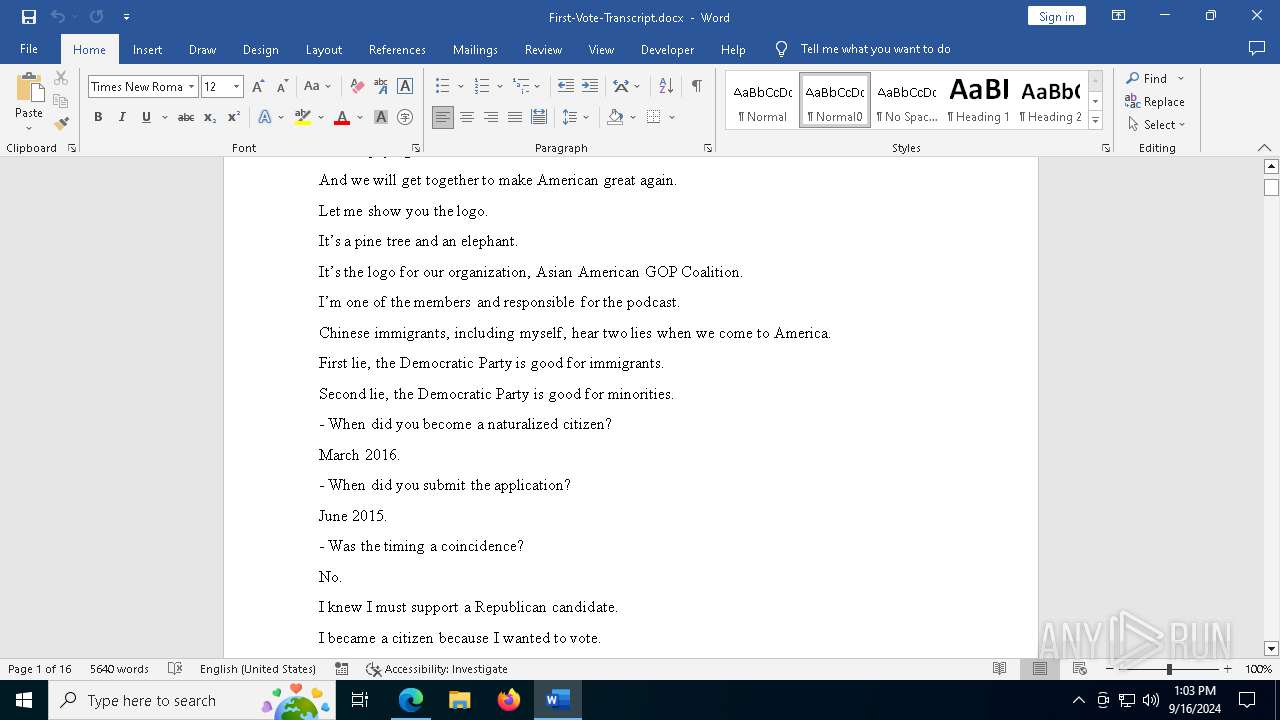Click the Paste button
1280x720 pixels.
(29, 101)
